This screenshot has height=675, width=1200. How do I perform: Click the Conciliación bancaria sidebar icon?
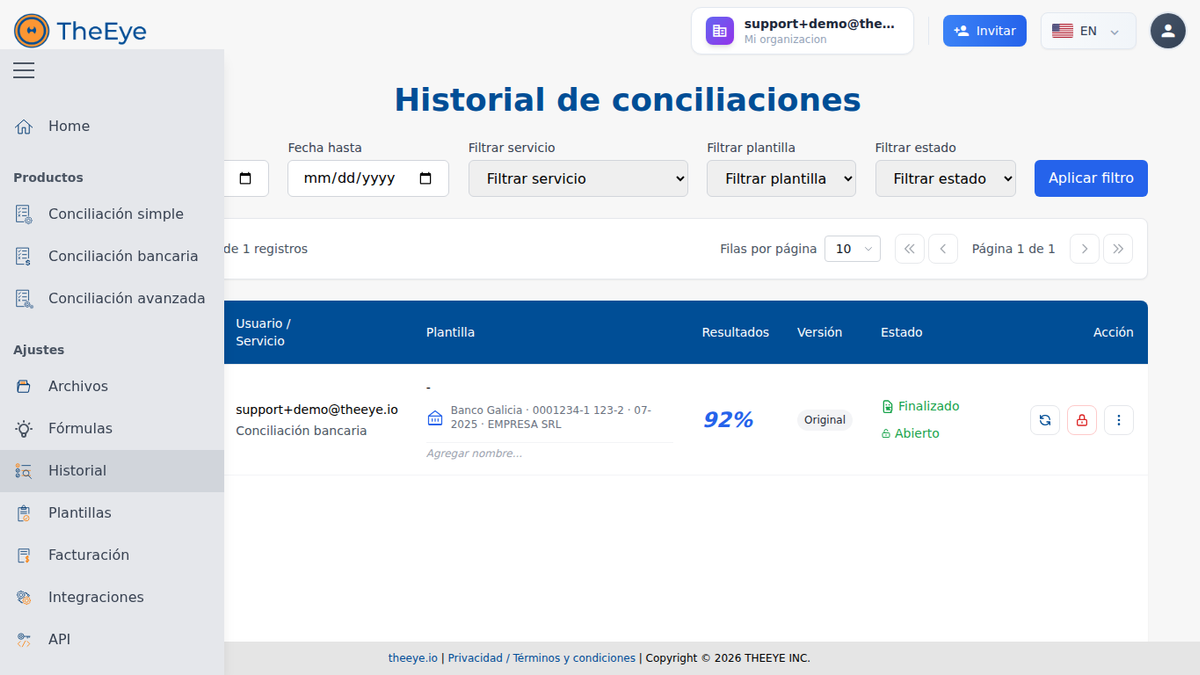24,256
